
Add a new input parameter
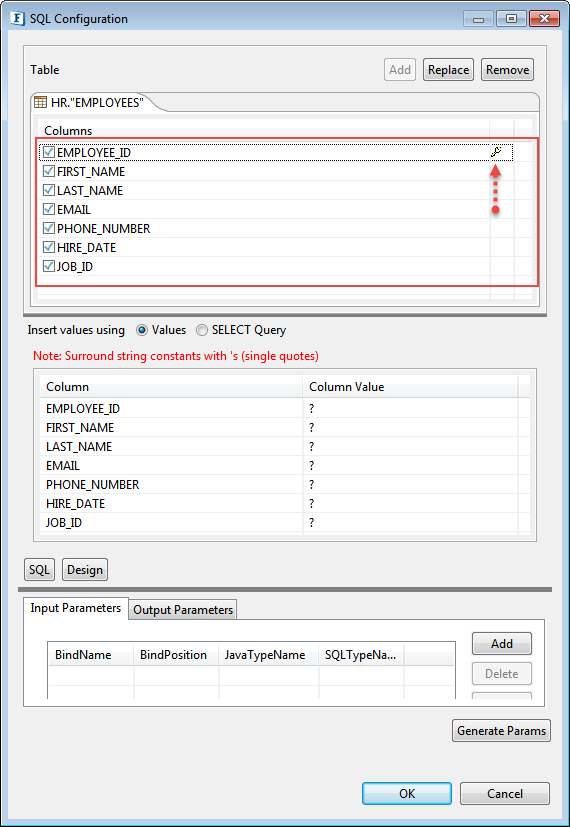pos(501,643)
